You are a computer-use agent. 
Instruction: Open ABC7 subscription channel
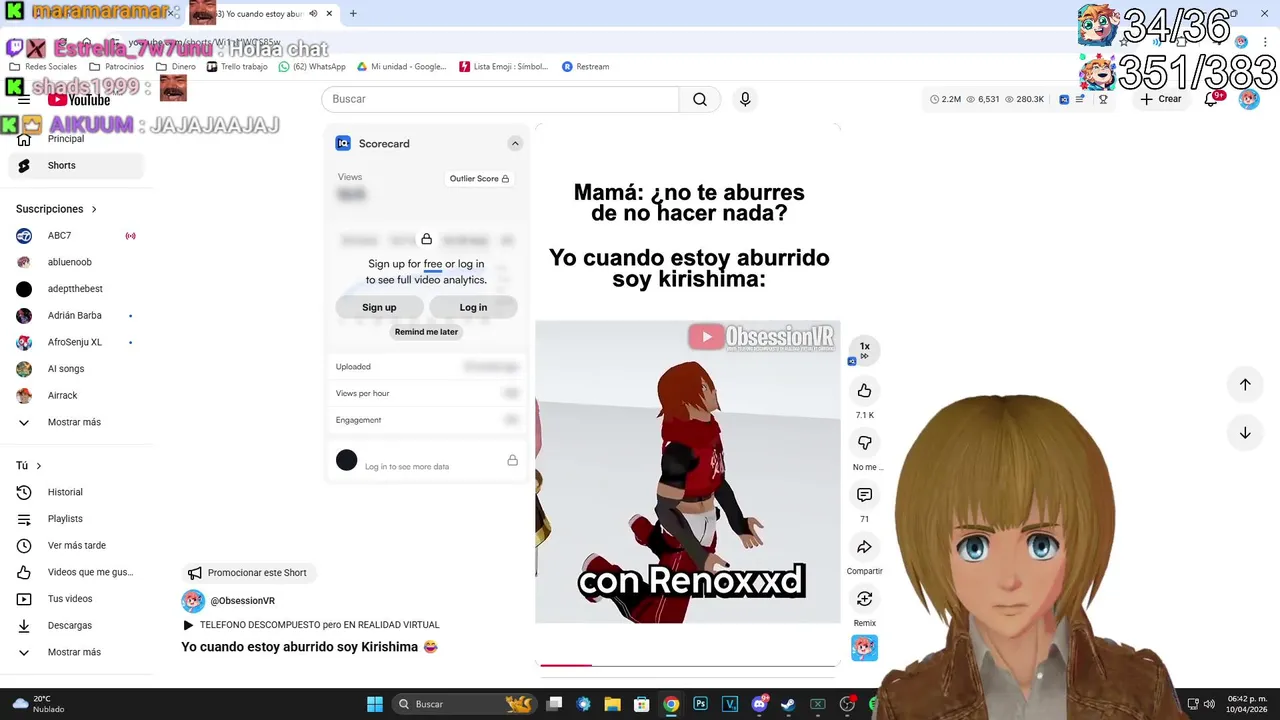[75, 236]
